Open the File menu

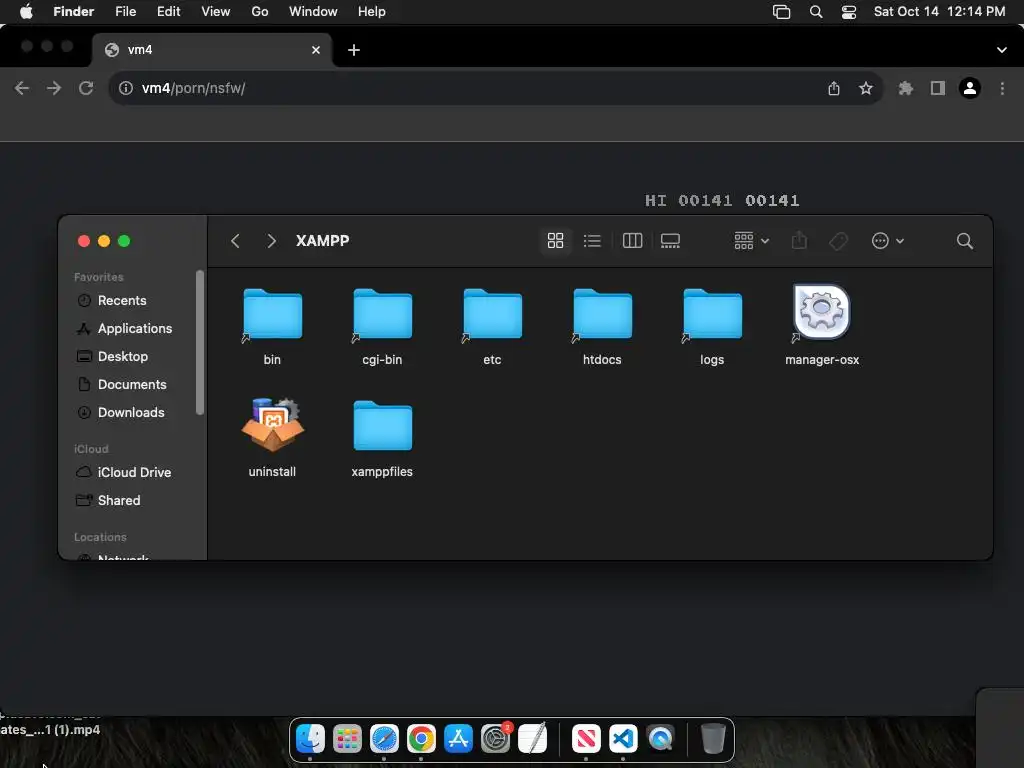coord(125,12)
